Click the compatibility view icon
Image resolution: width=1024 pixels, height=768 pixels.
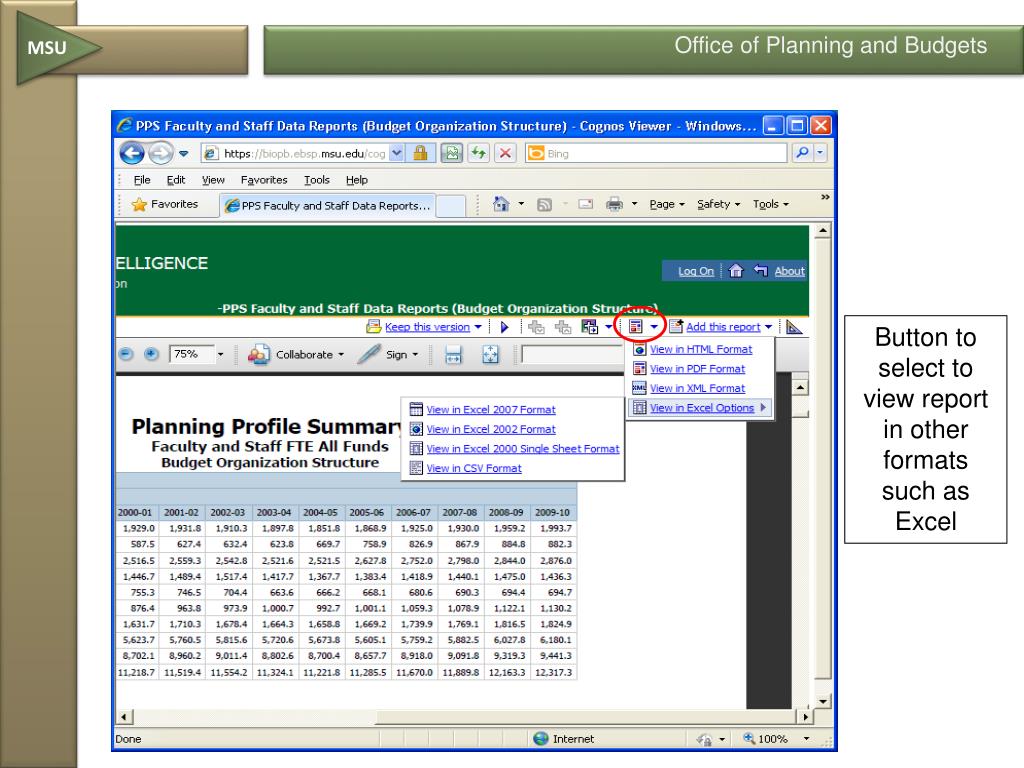coord(451,153)
